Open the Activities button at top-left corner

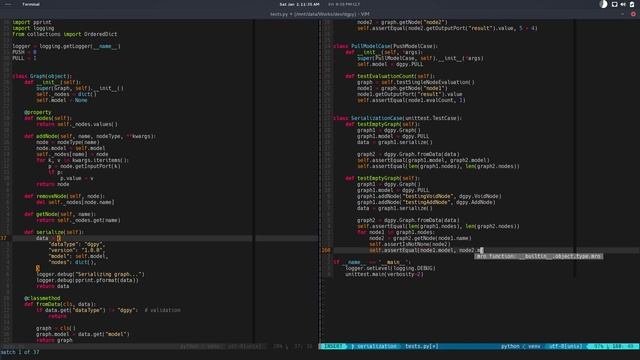[x=8, y=4]
